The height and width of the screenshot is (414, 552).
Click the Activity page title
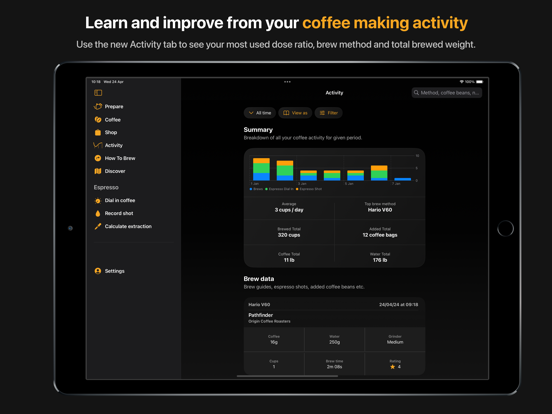(x=334, y=93)
